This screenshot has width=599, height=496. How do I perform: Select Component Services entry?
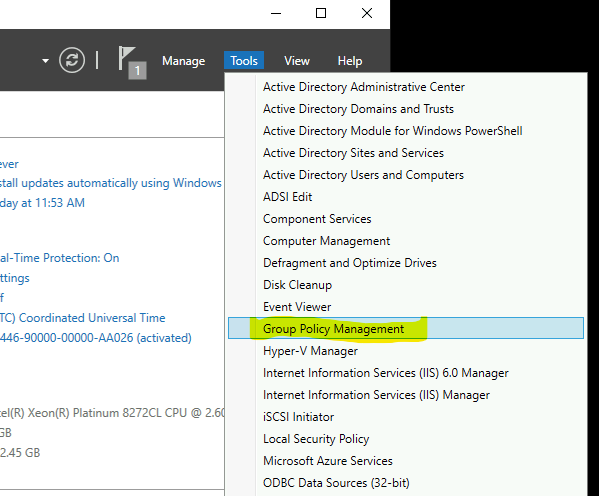pos(406,219)
